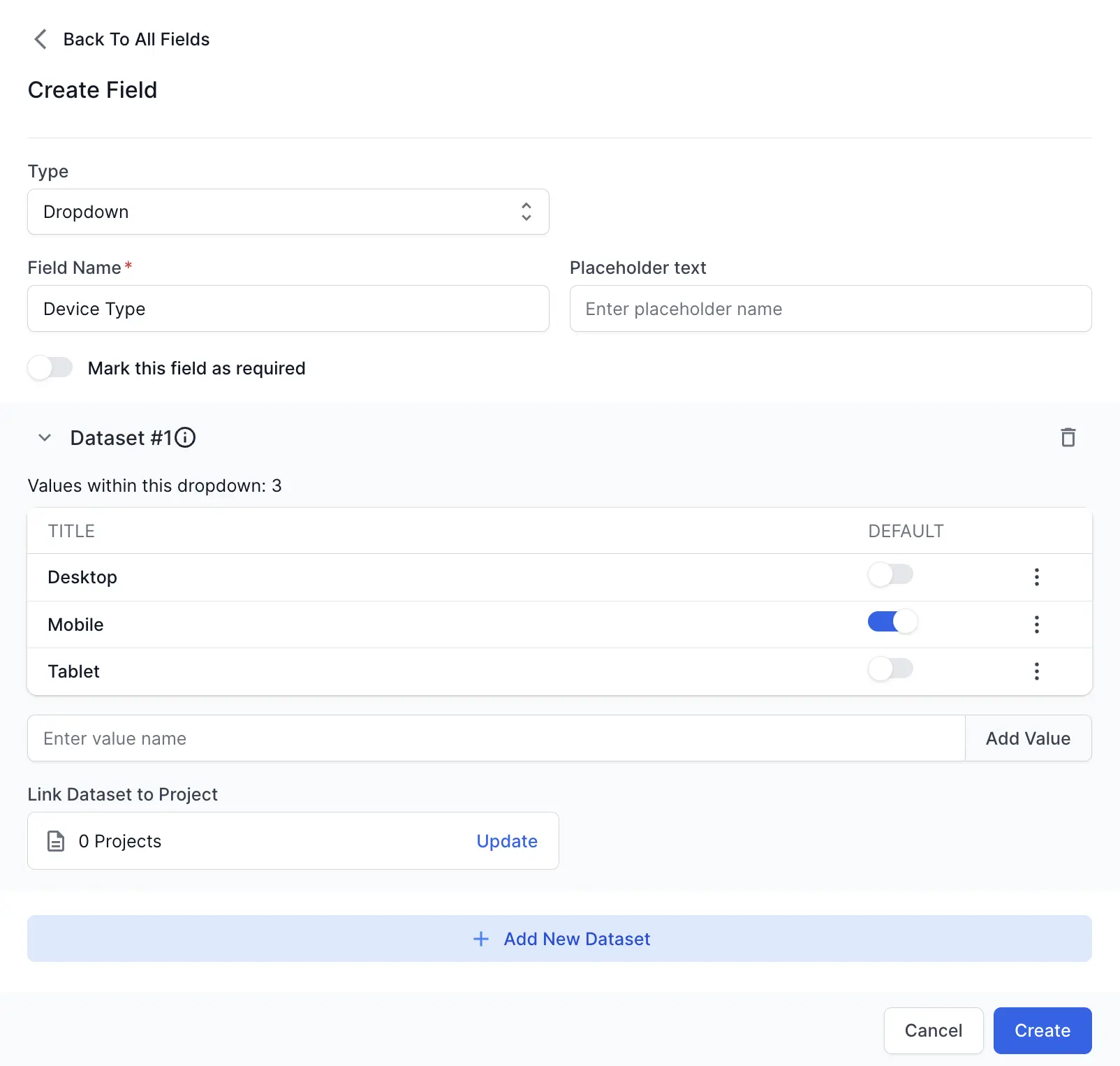Click into the Enter value name field
Image resolution: width=1120 pixels, height=1066 pixels.
pos(496,738)
